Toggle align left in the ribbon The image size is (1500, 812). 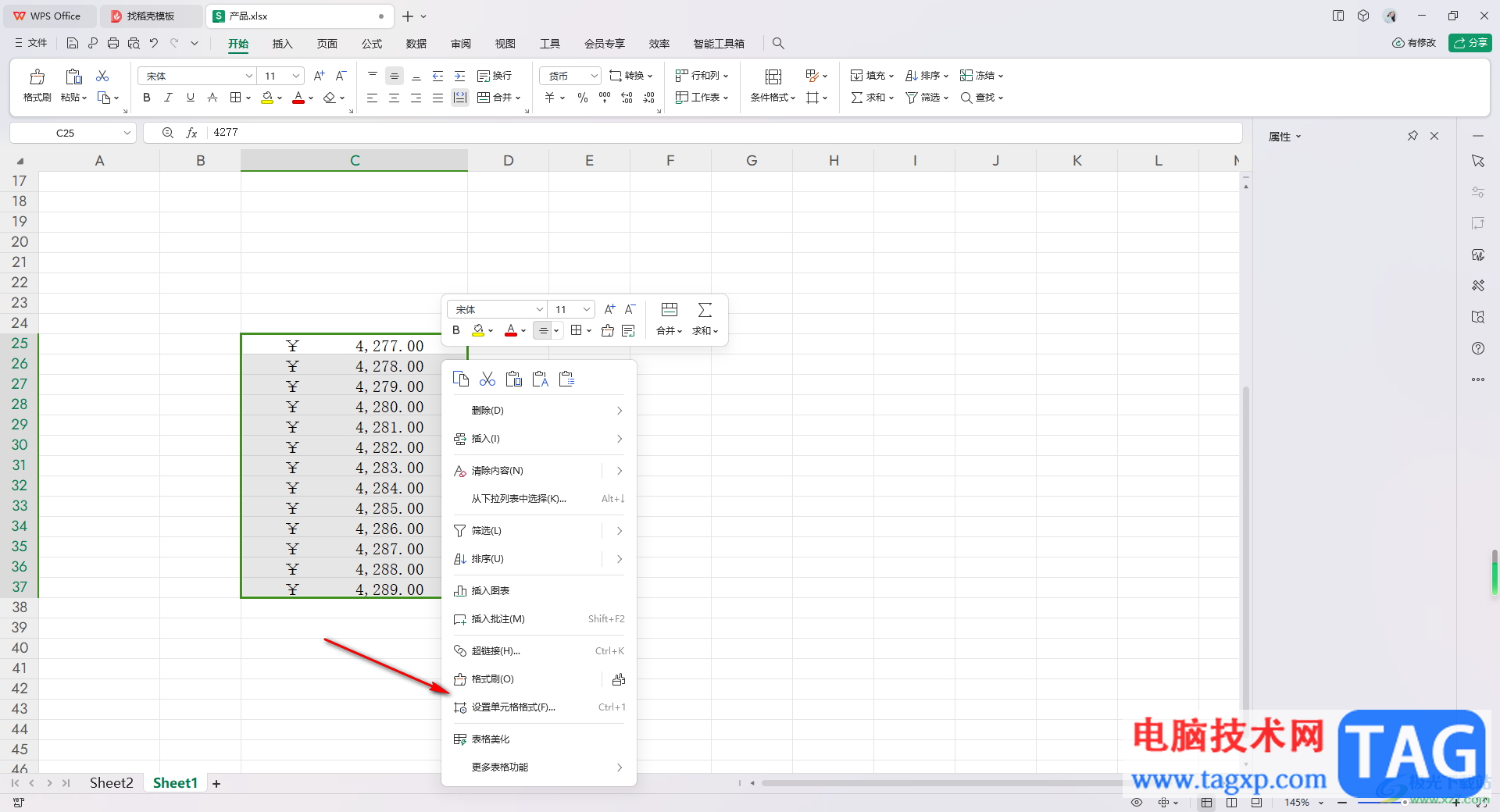click(372, 98)
